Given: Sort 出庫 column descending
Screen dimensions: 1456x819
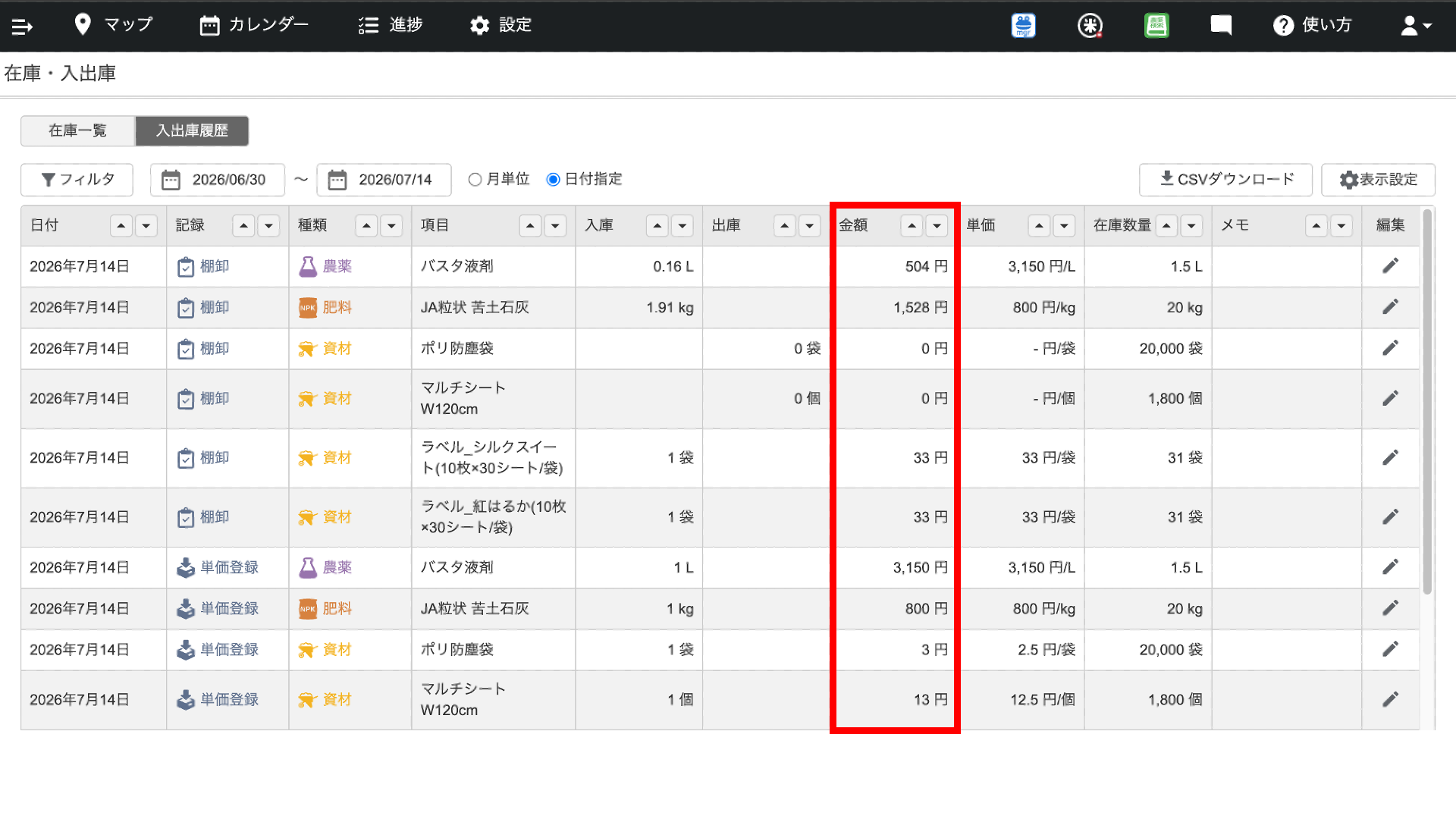Looking at the screenshot, I should [x=810, y=225].
